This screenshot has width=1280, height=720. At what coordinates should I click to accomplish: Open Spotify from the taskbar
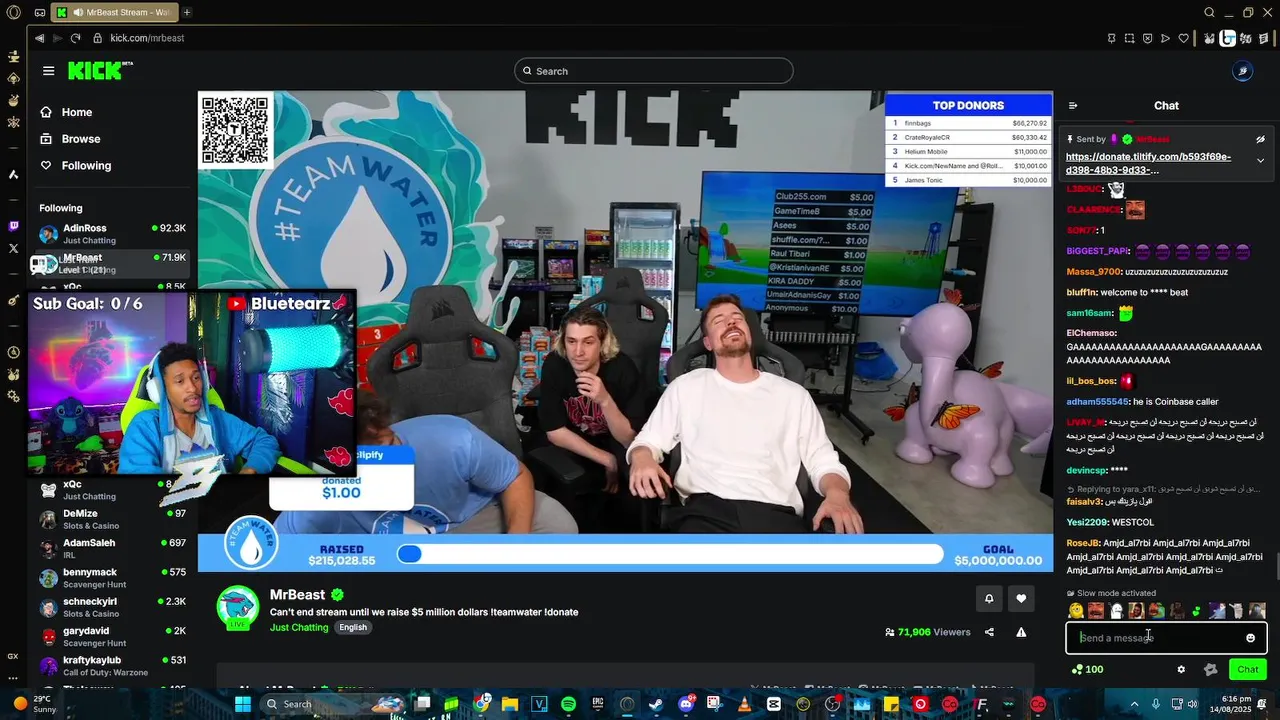coord(568,704)
